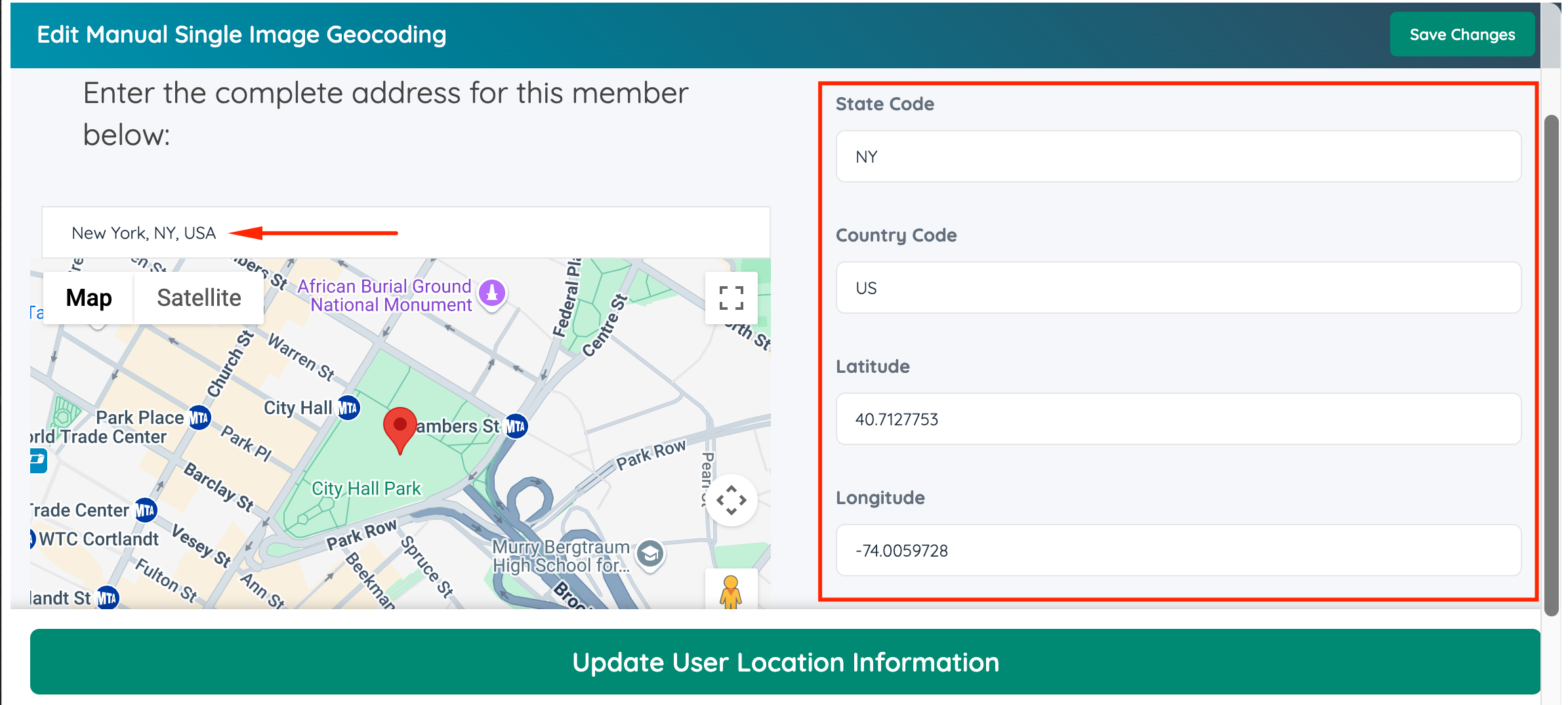
Task: Click the Longitude input field
Action: coord(1178,550)
